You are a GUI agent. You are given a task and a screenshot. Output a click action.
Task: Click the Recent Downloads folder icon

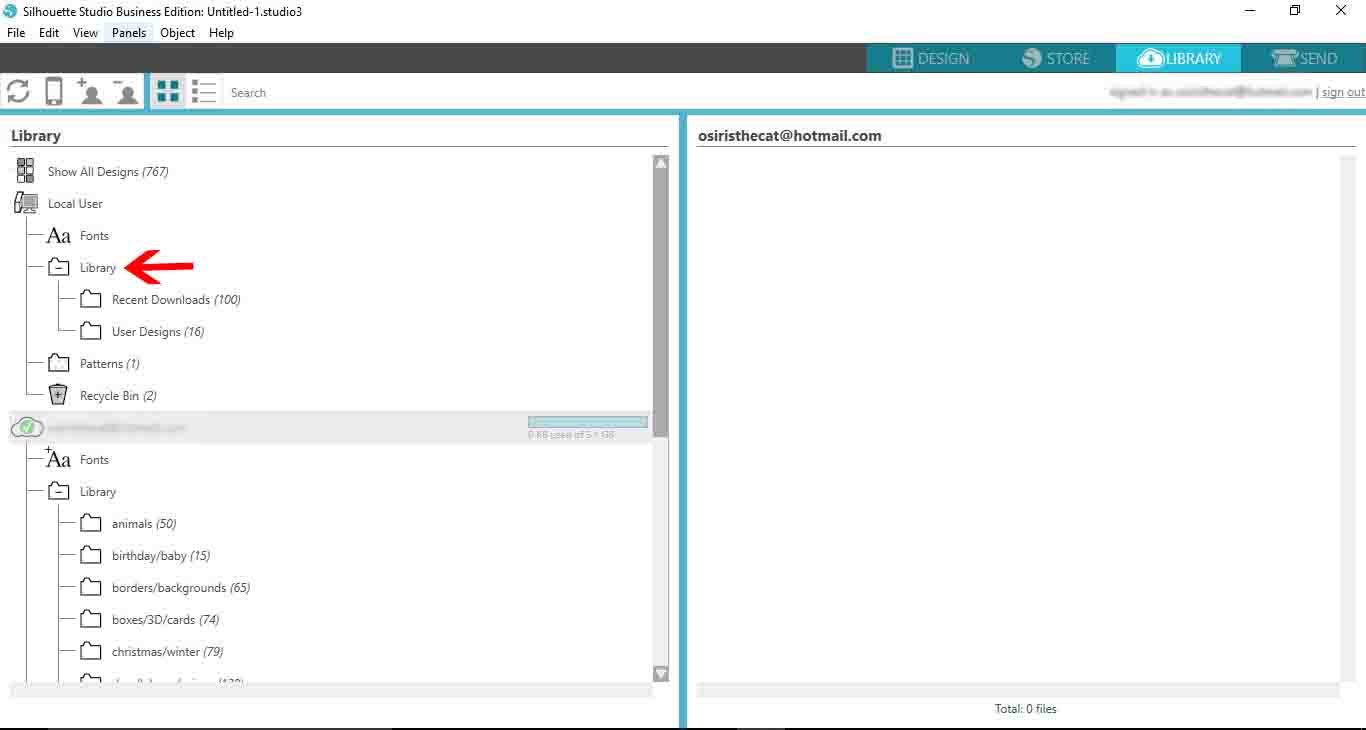click(x=91, y=299)
